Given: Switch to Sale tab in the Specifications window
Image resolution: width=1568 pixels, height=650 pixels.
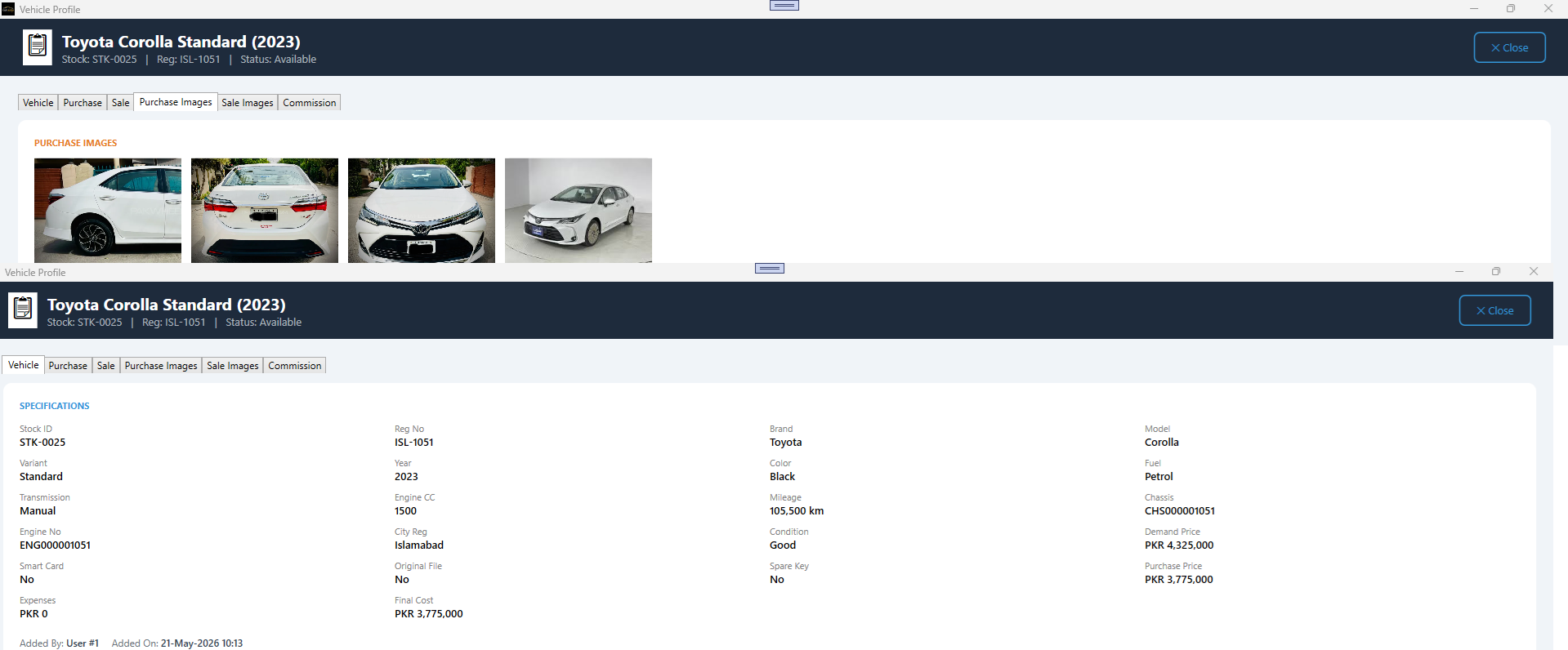Looking at the screenshot, I should tap(105, 366).
